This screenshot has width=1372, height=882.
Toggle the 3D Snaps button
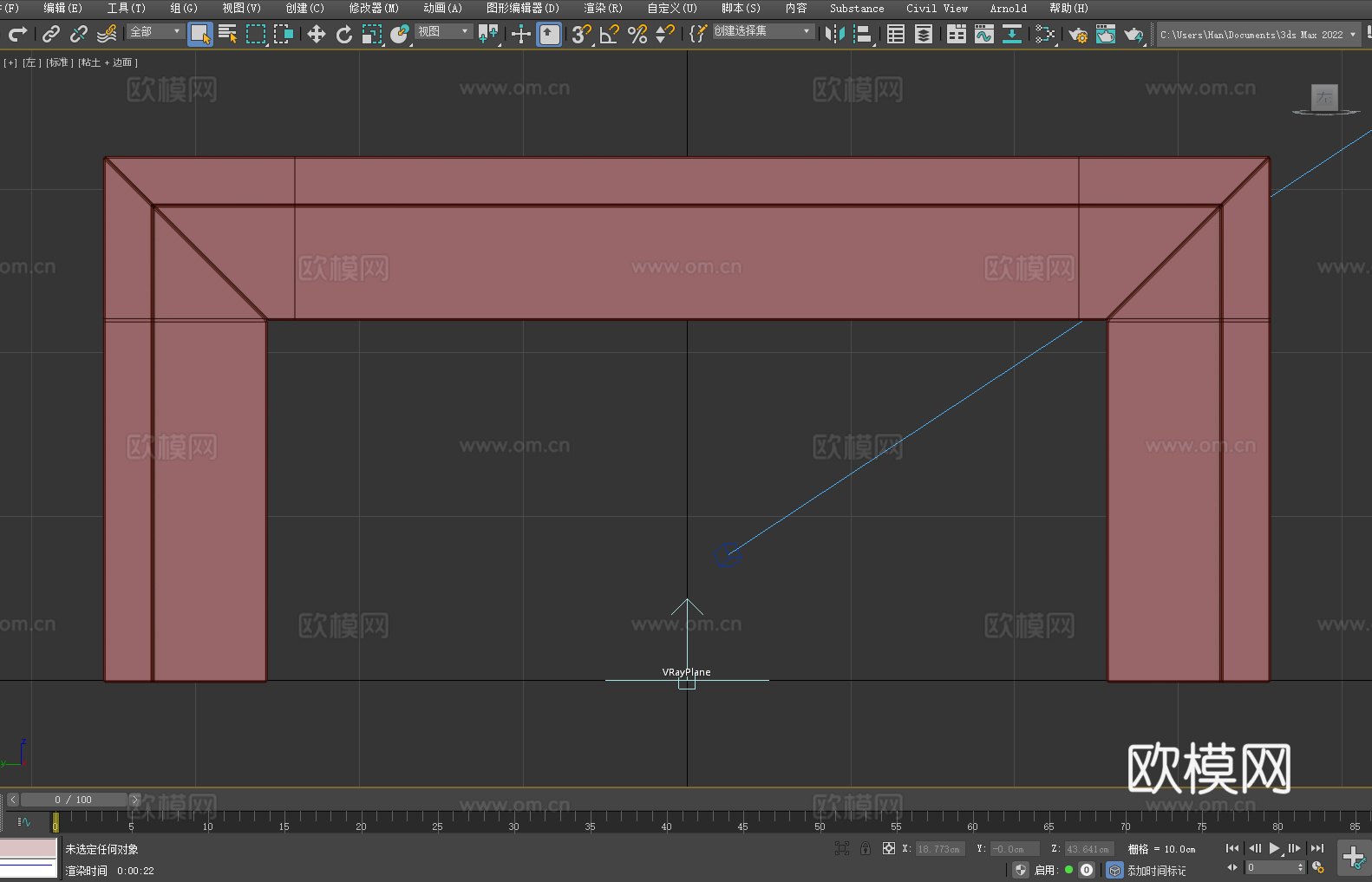582,34
